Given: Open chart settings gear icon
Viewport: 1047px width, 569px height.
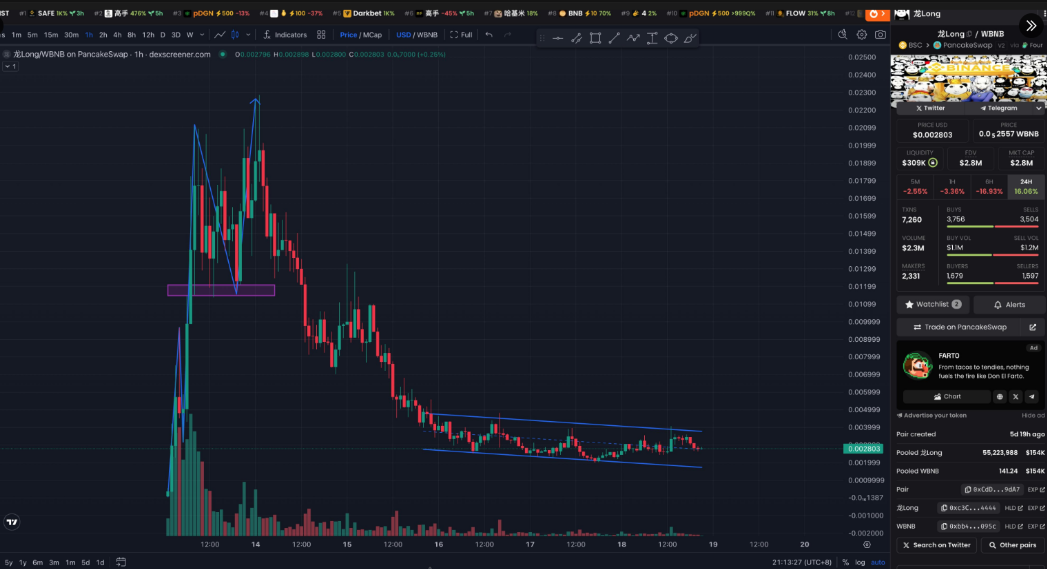Looking at the screenshot, I should 861,34.
